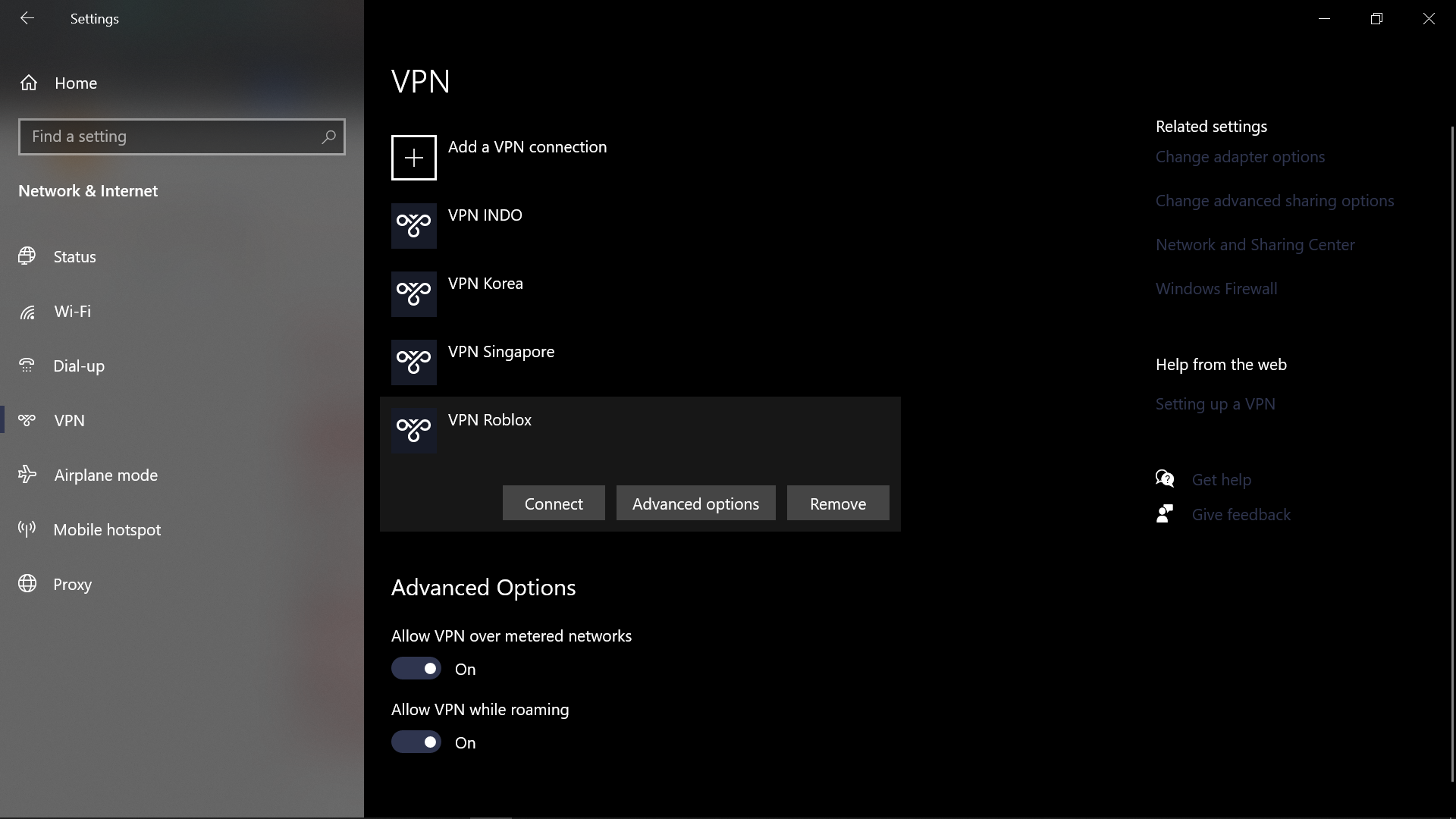Click the Find a setting field
Viewport: 1456px width, 819px height.
(x=171, y=136)
